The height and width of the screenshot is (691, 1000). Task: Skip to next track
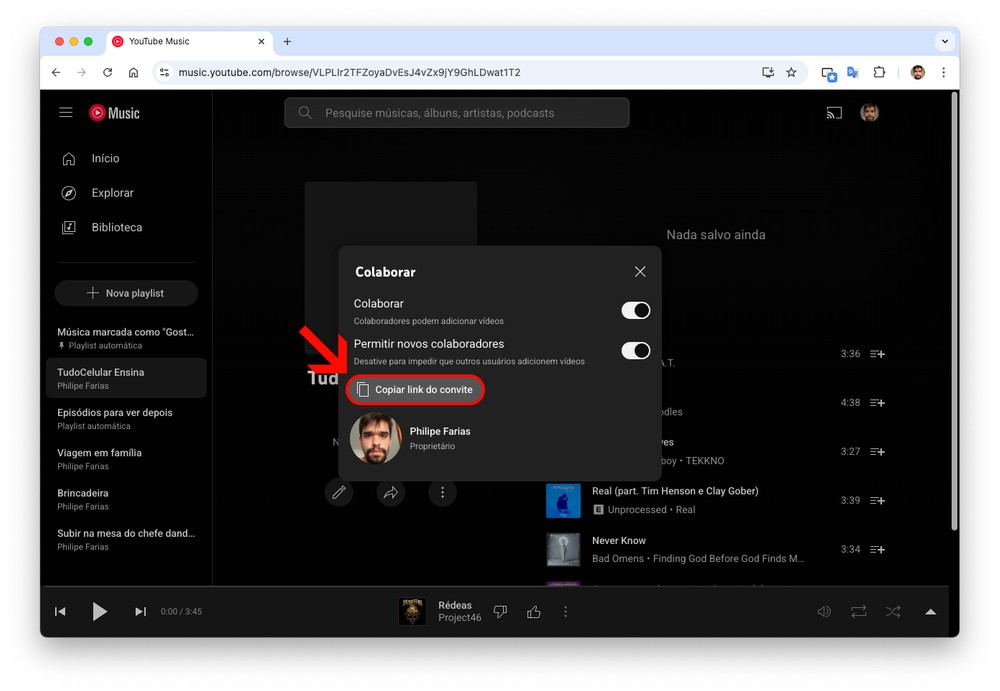pos(140,612)
